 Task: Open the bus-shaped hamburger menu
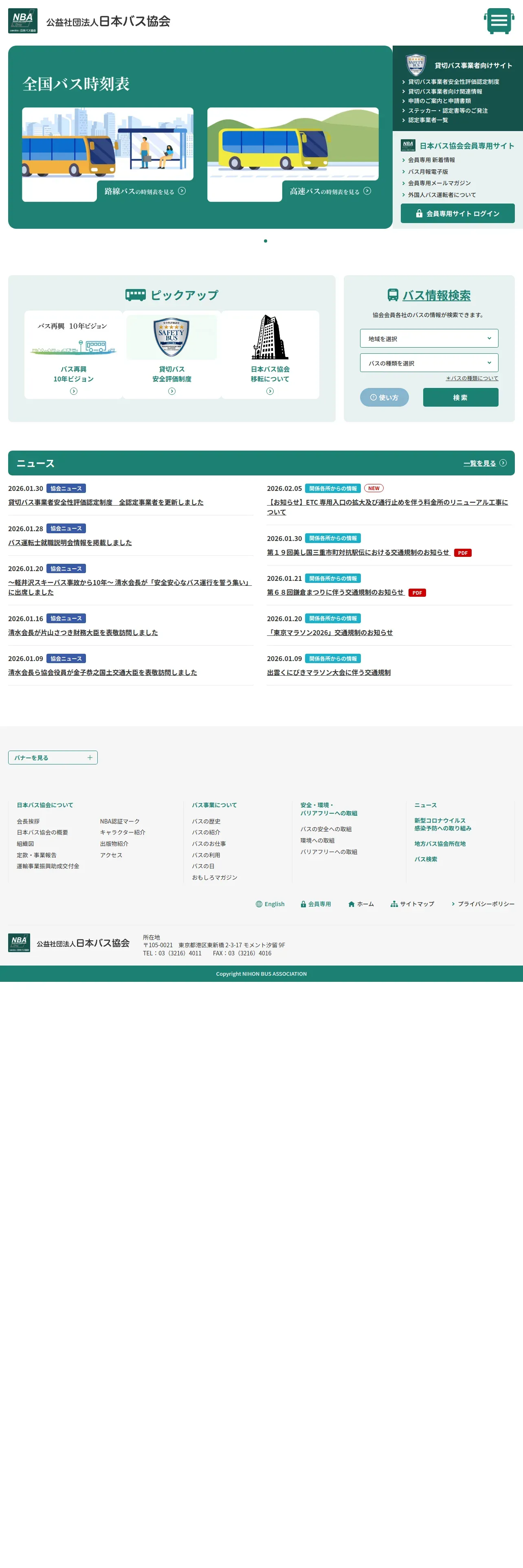point(499,21)
